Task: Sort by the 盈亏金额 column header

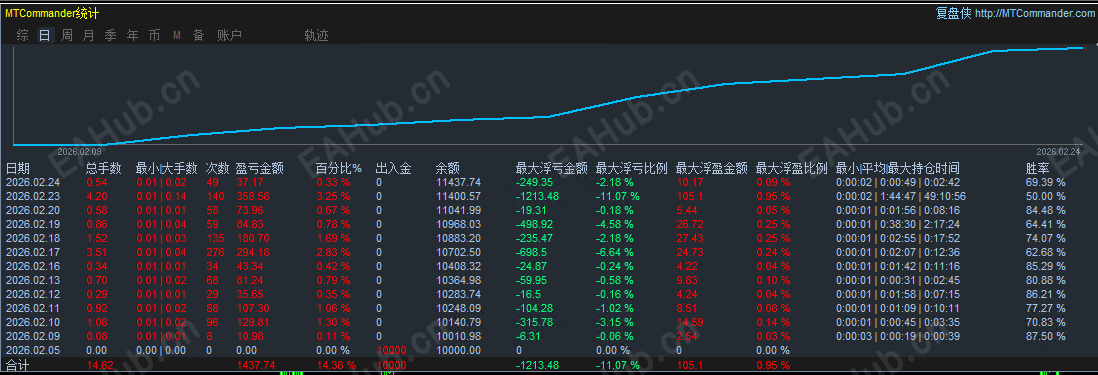Action: coord(260,169)
